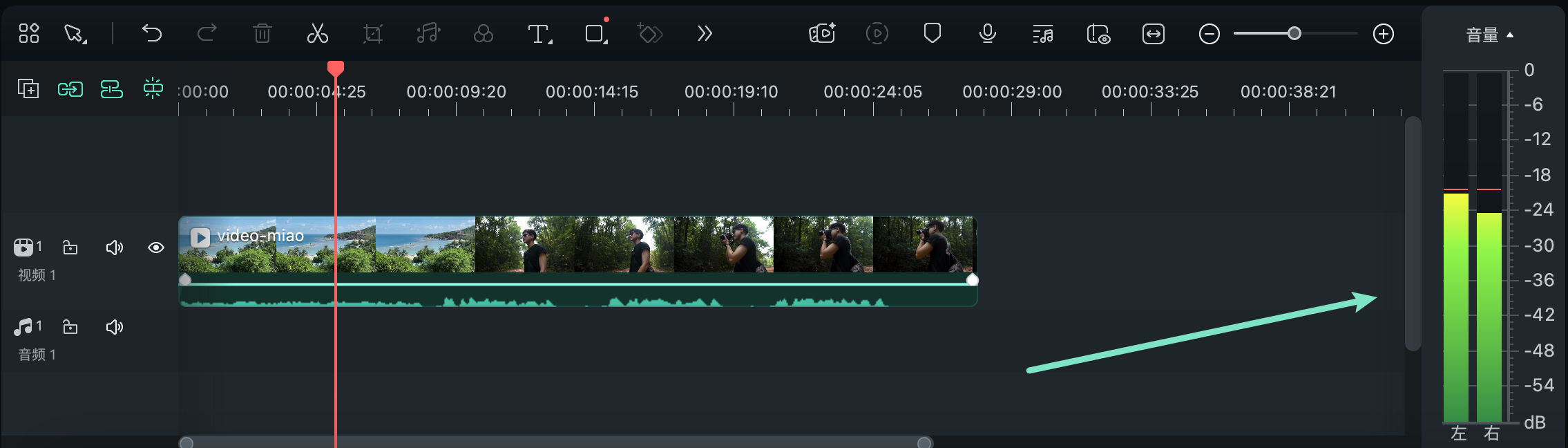
Task: Toggle the auto link chain icon
Action: [x=70, y=88]
